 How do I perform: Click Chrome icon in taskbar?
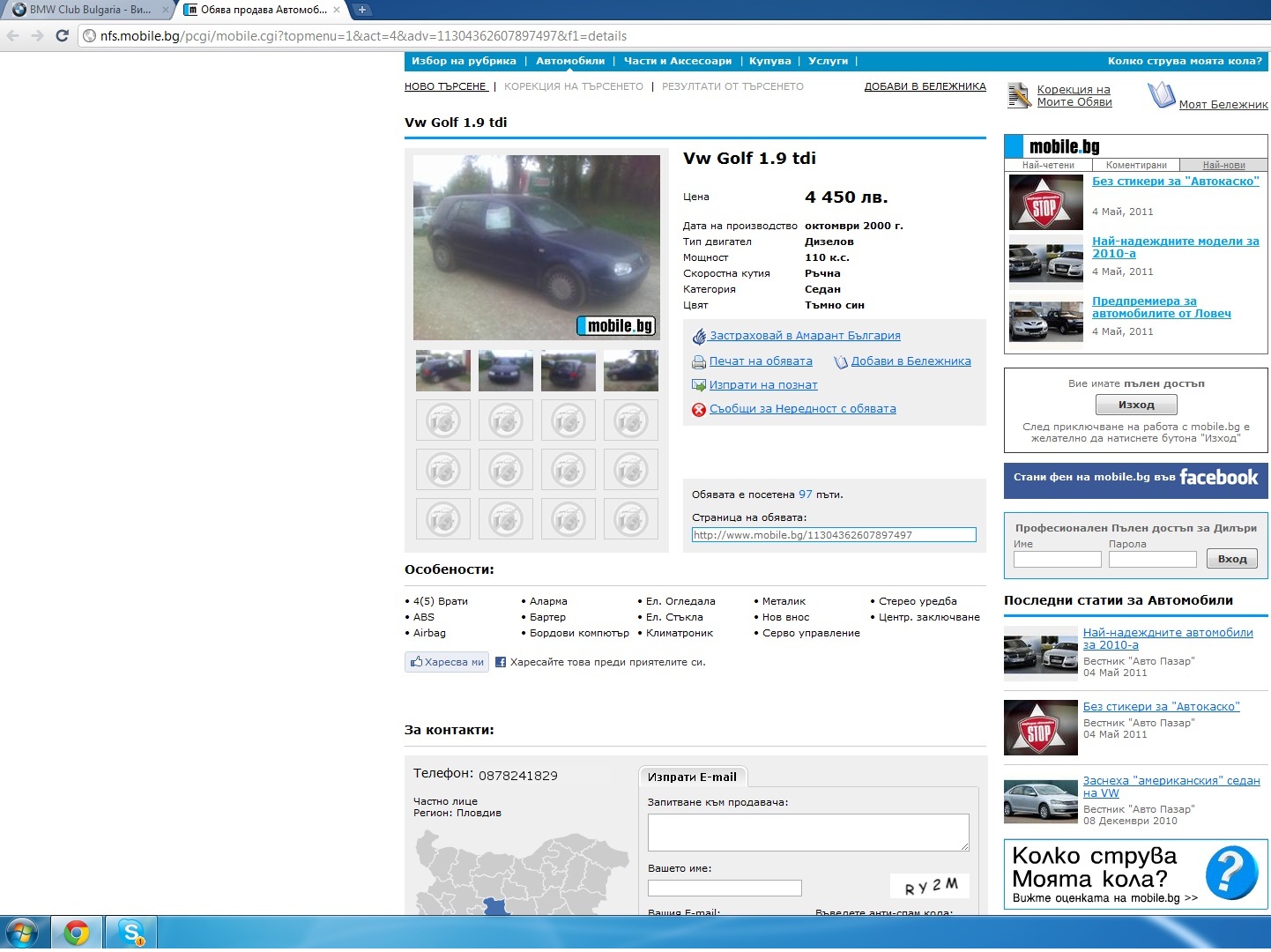click(x=77, y=933)
